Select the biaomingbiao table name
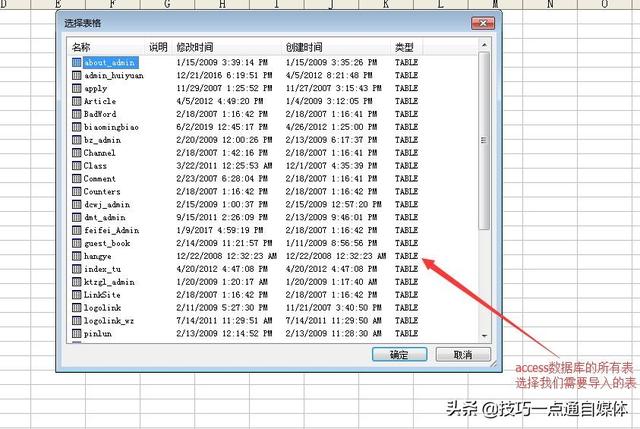The width and height of the screenshot is (640, 429). [x=111, y=127]
